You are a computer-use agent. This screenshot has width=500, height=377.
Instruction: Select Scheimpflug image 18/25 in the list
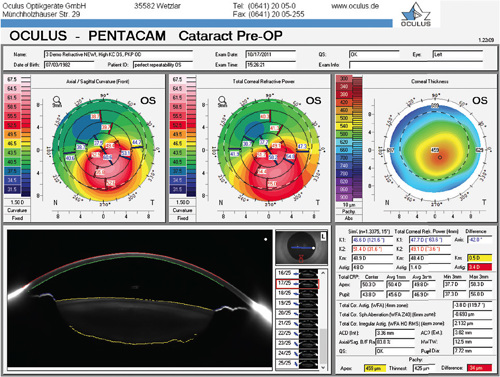297,293
